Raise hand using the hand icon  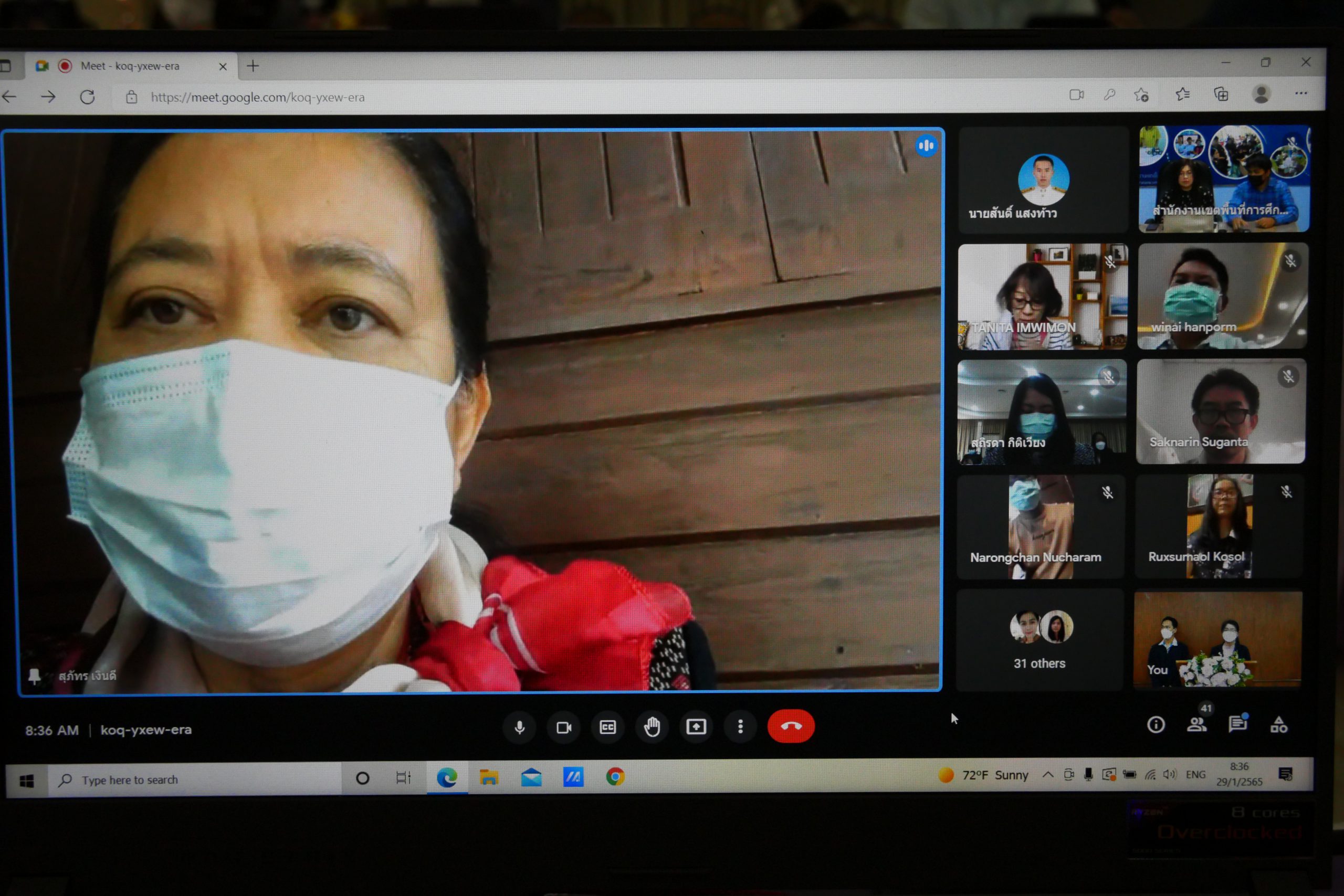point(652,728)
